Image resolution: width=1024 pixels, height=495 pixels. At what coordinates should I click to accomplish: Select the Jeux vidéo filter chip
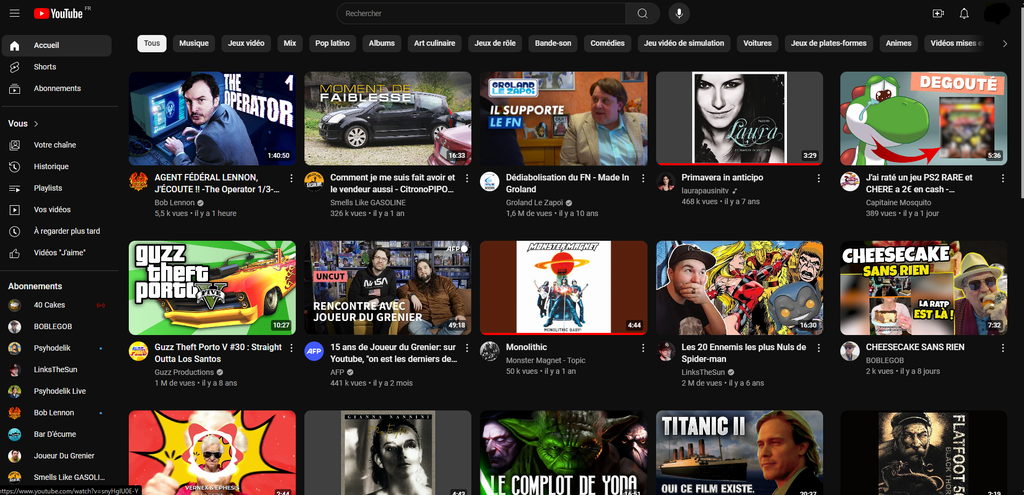(x=246, y=43)
